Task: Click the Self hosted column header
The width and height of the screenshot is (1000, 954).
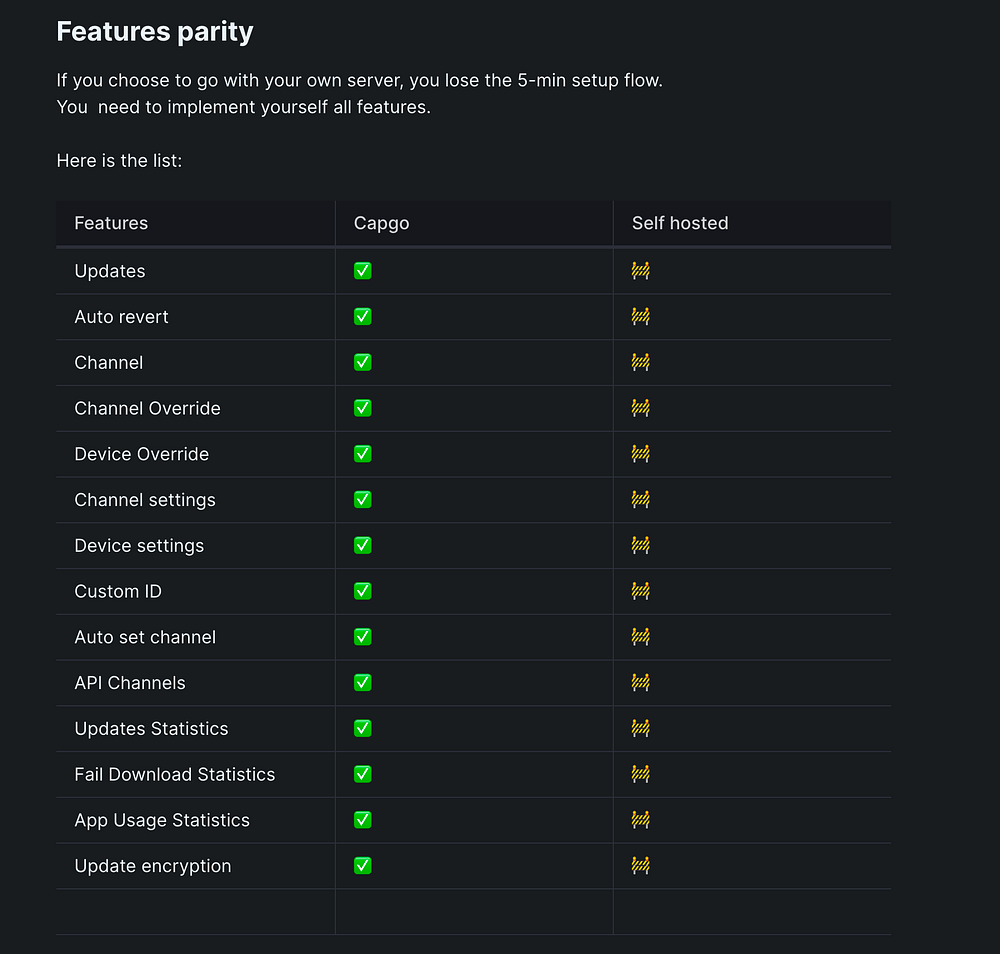Action: coord(680,223)
